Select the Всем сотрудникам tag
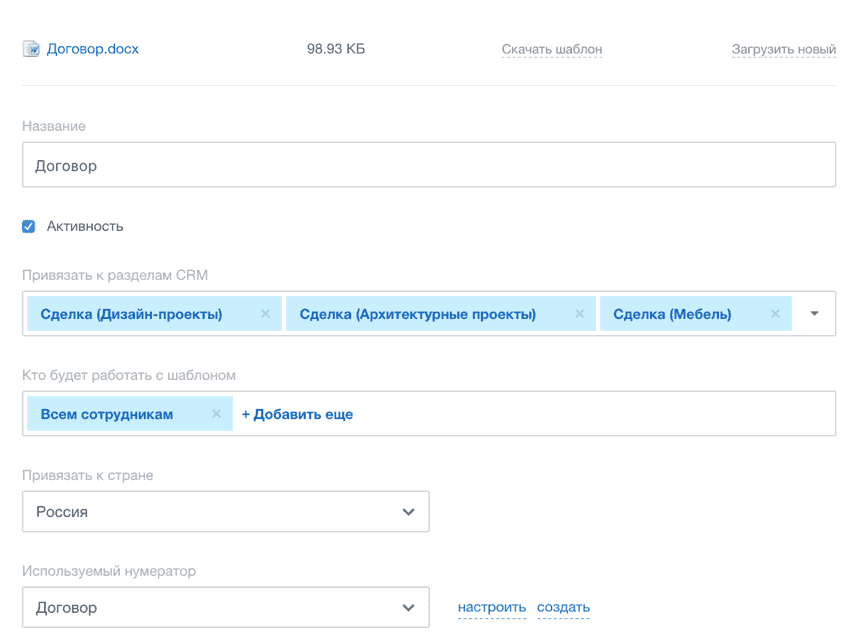The image size is (852, 637). coord(106,414)
